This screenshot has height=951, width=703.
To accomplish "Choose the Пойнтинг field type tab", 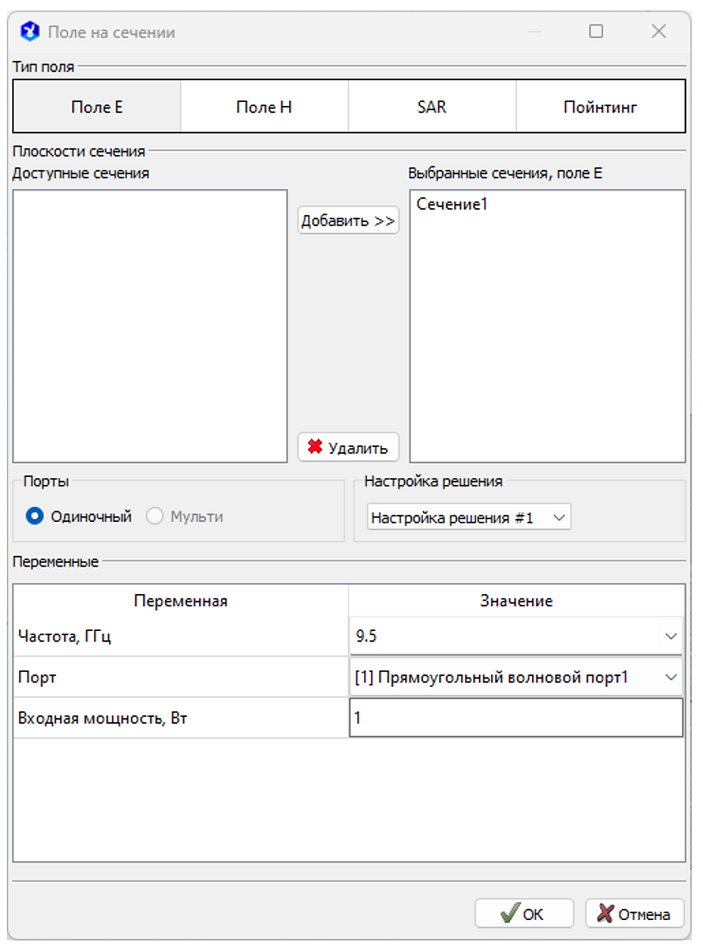I will pyautogui.click(x=600, y=107).
